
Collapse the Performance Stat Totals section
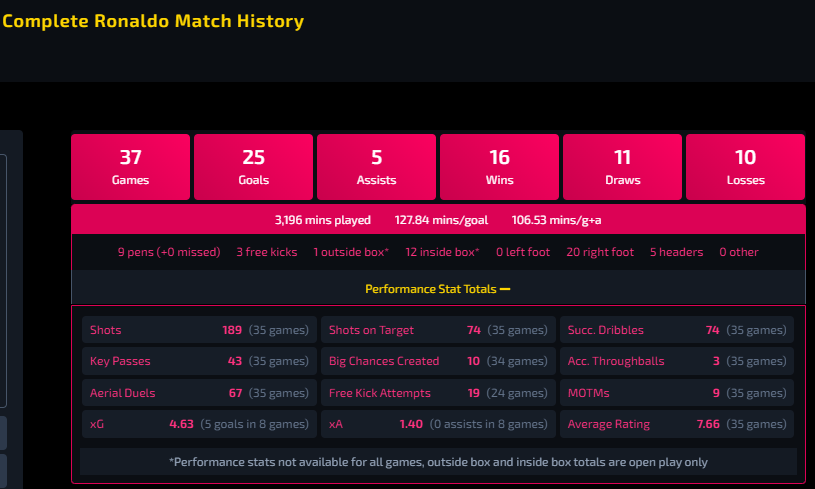(x=438, y=289)
